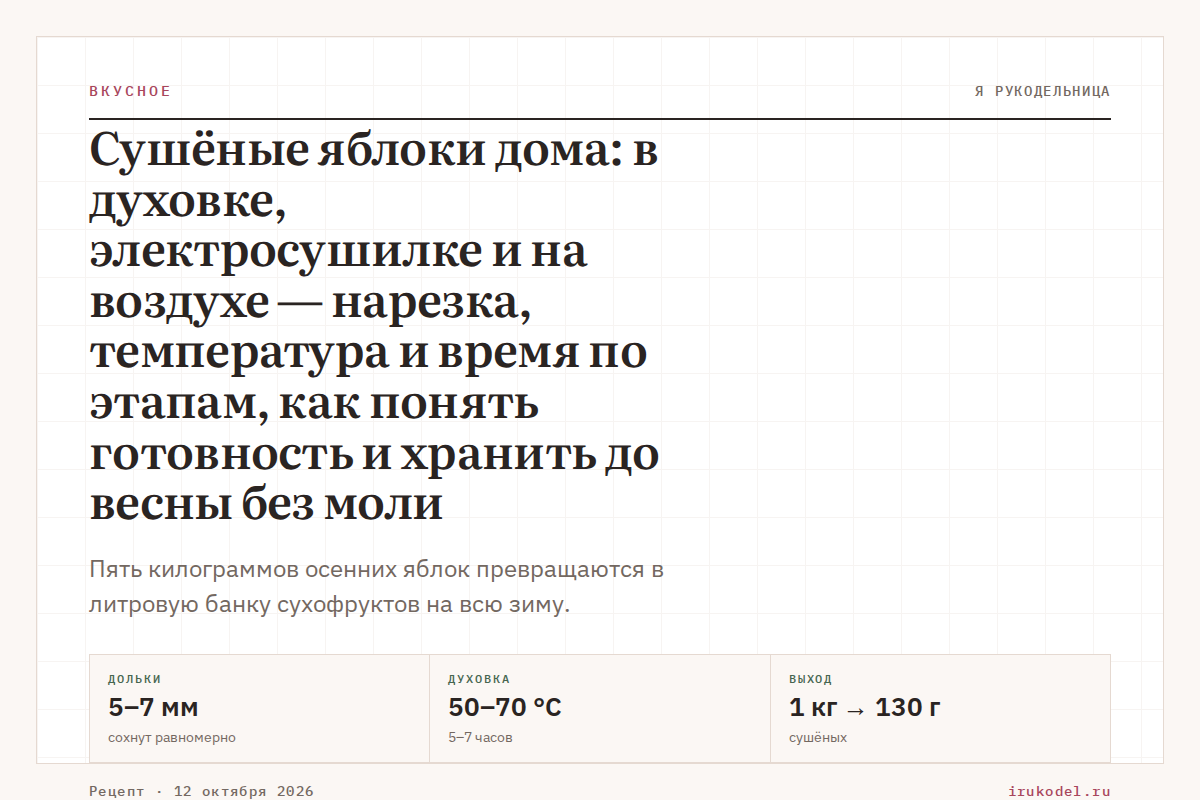Select the article headline about сушёные яблоки
Viewport: 1200px width, 800px height.
(375, 327)
